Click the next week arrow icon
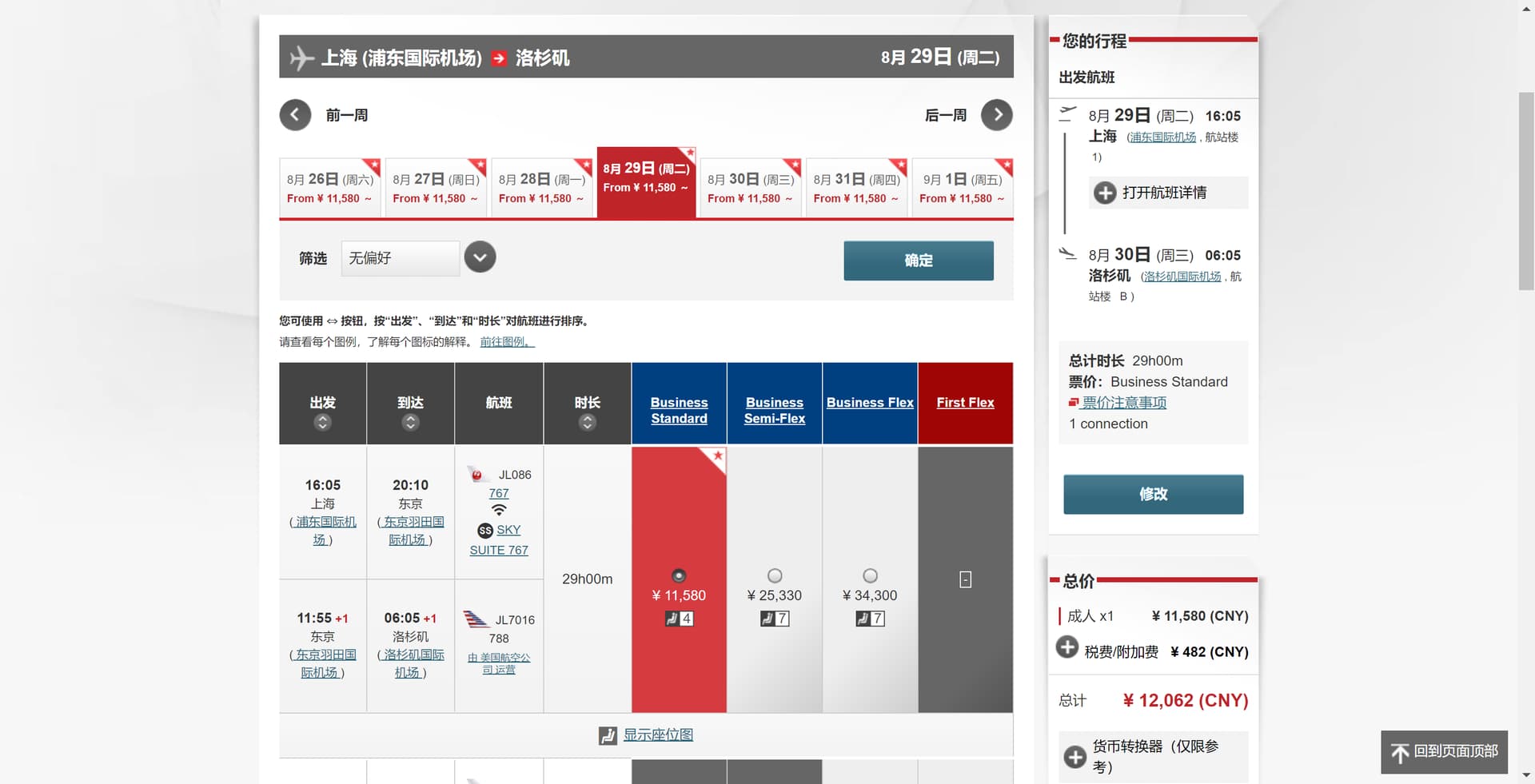 (x=996, y=115)
